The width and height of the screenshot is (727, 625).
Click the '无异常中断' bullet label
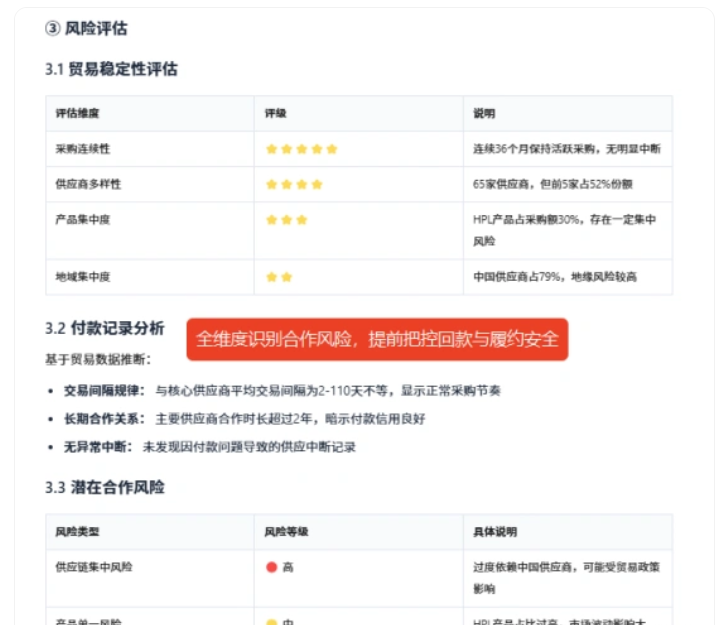tap(98, 447)
